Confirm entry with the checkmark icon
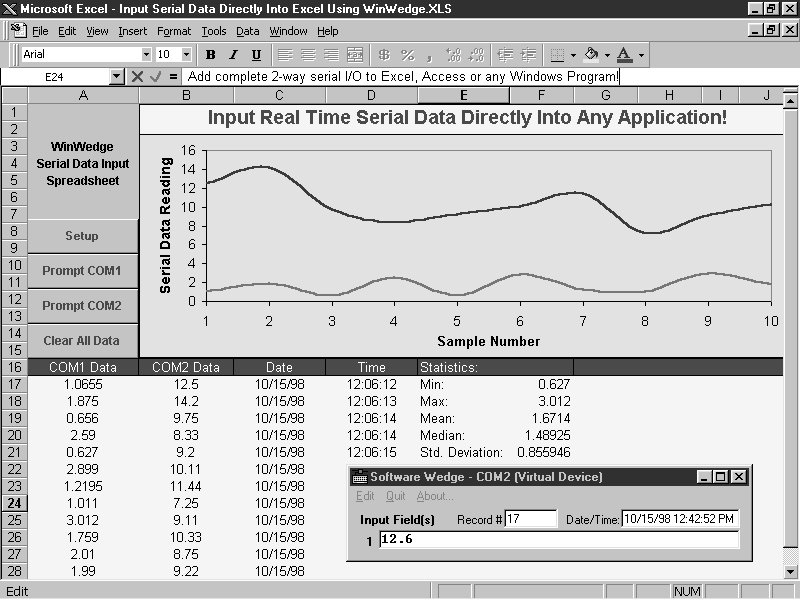 155,77
